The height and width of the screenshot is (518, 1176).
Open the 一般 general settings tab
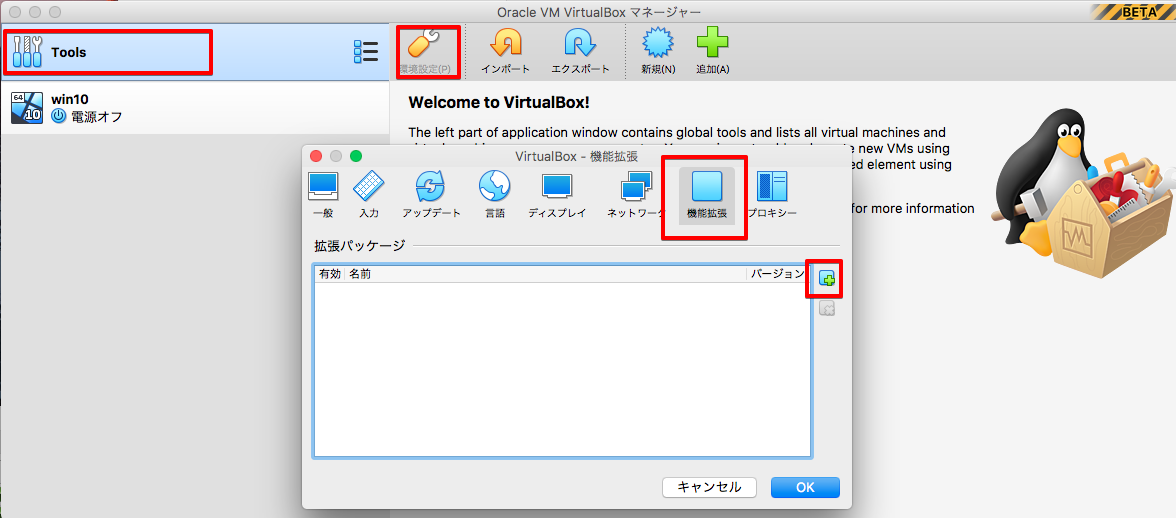click(323, 195)
